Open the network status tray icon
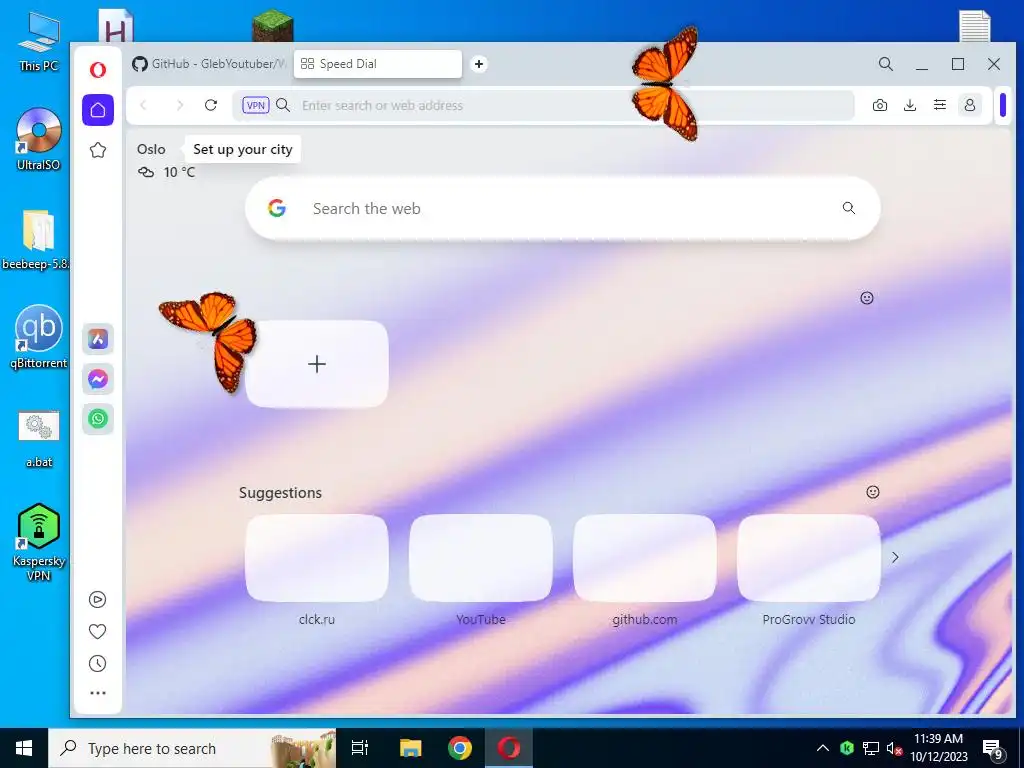 point(871,748)
